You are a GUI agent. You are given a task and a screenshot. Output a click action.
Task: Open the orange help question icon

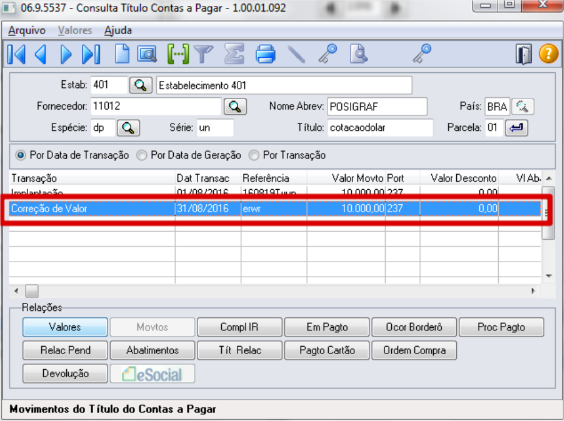[x=549, y=54]
